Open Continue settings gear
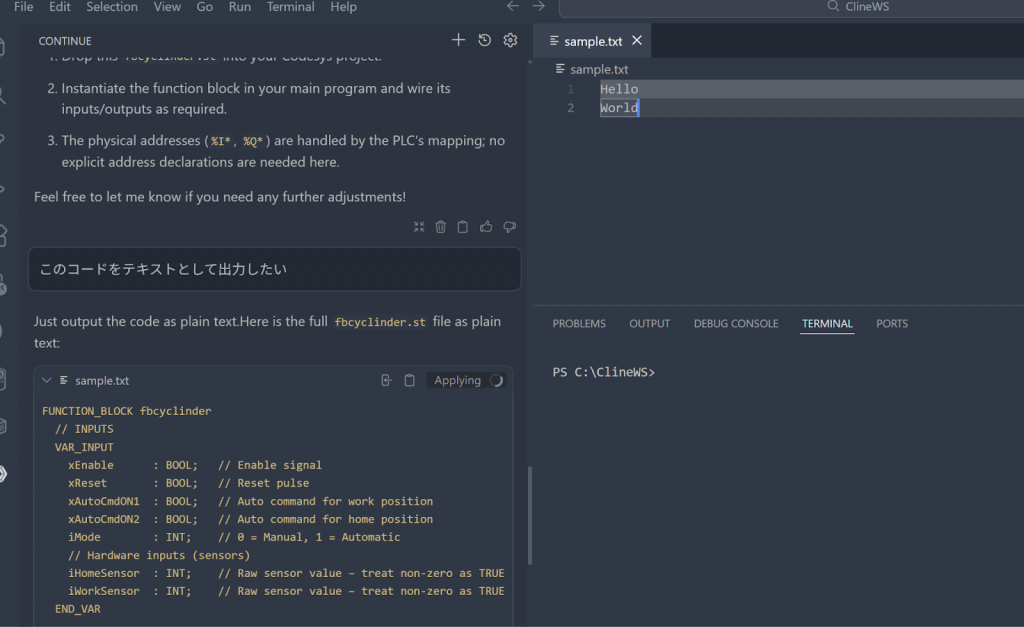 click(510, 40)
